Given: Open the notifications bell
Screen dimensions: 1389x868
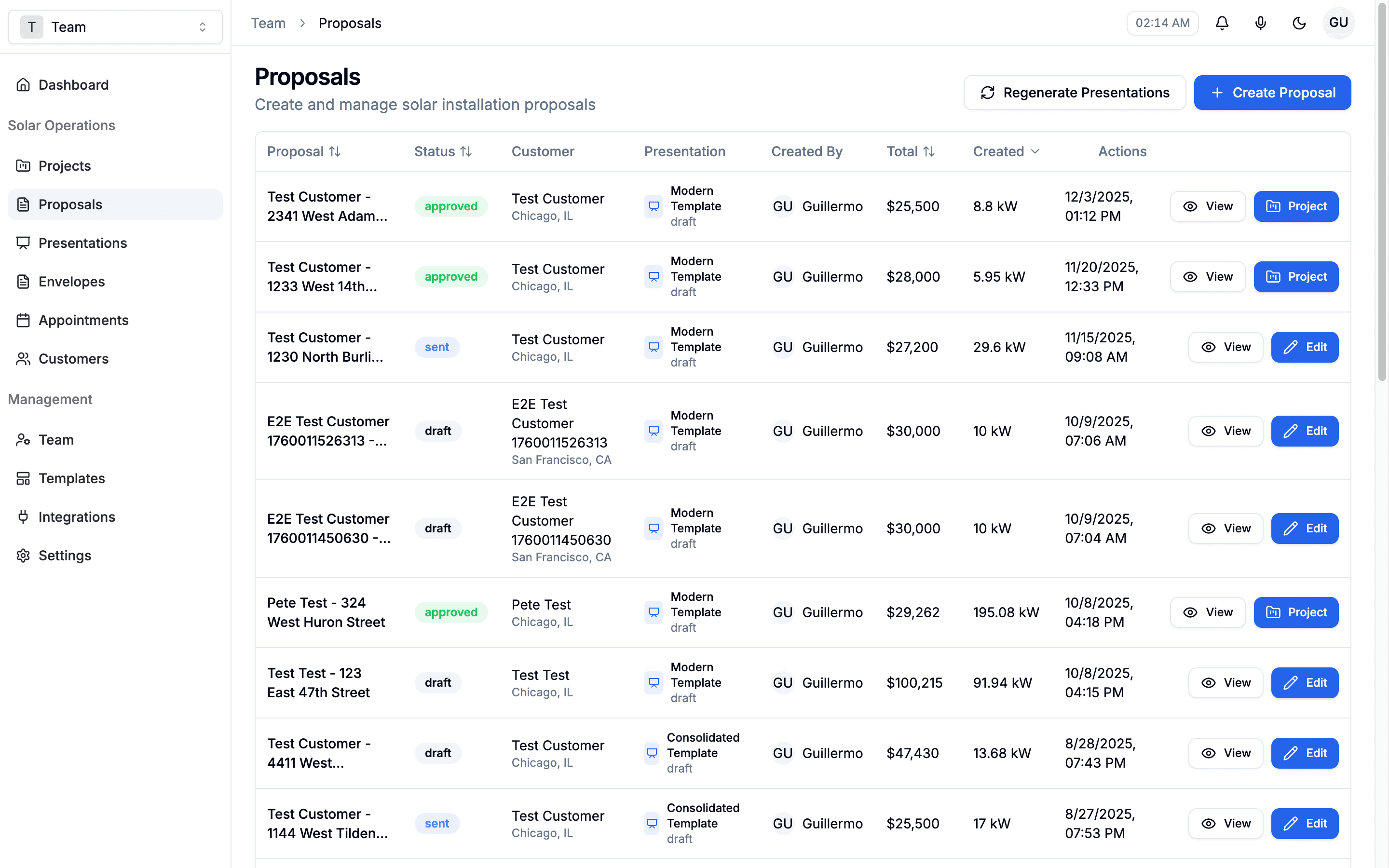Looking at the screenshot, I should pos(1221,23).
